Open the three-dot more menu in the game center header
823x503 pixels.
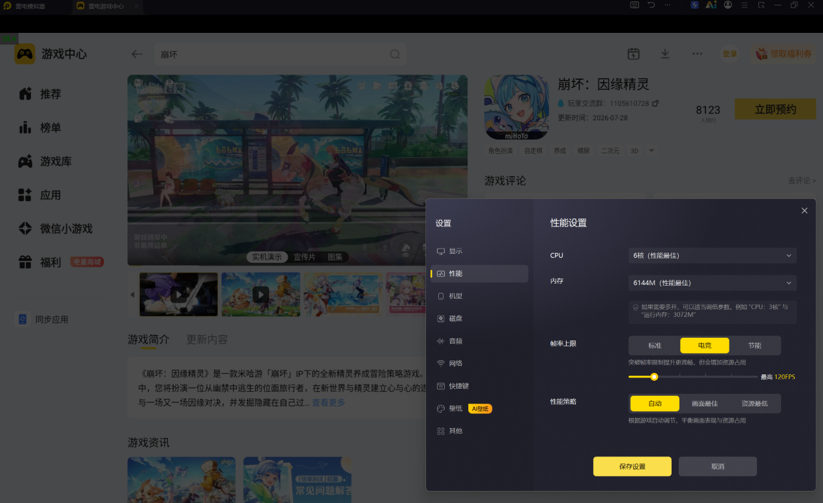(x=697, y=54)
